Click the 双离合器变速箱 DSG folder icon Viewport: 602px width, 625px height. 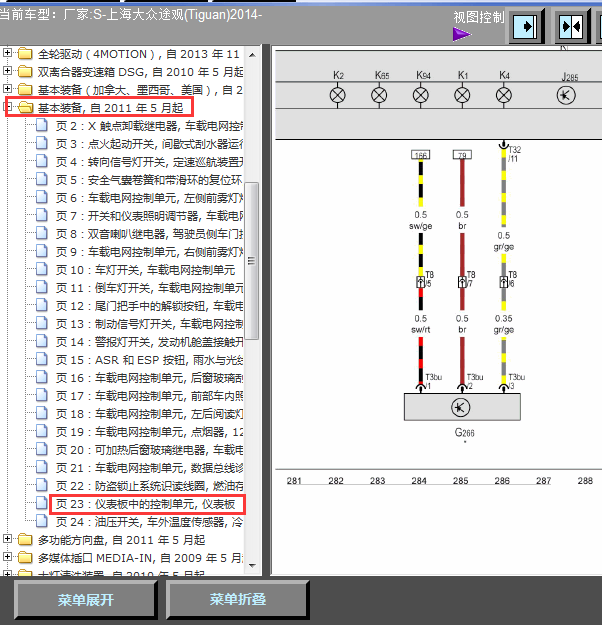pyautogui.click(x=25, y=71)
